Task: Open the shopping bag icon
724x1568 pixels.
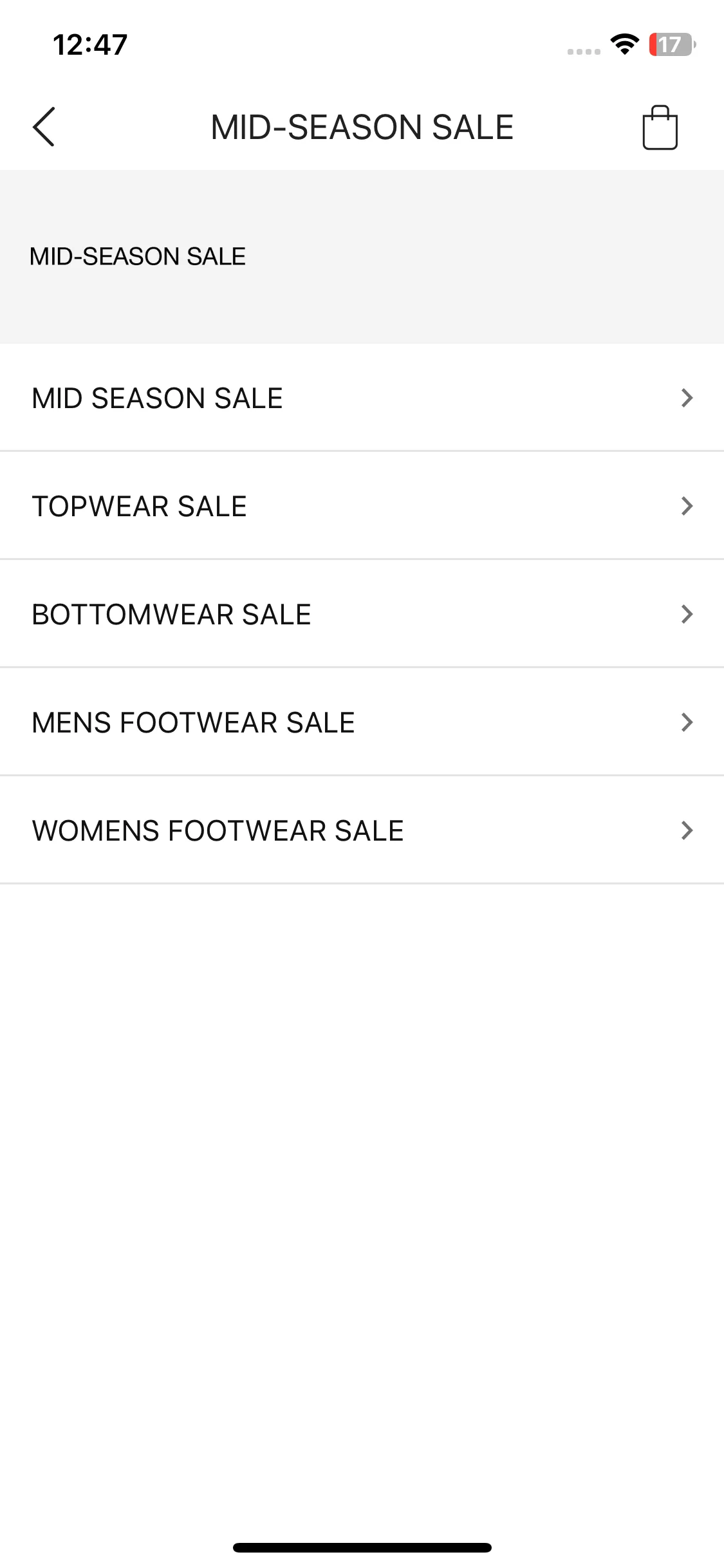Action: pos(660,127)
